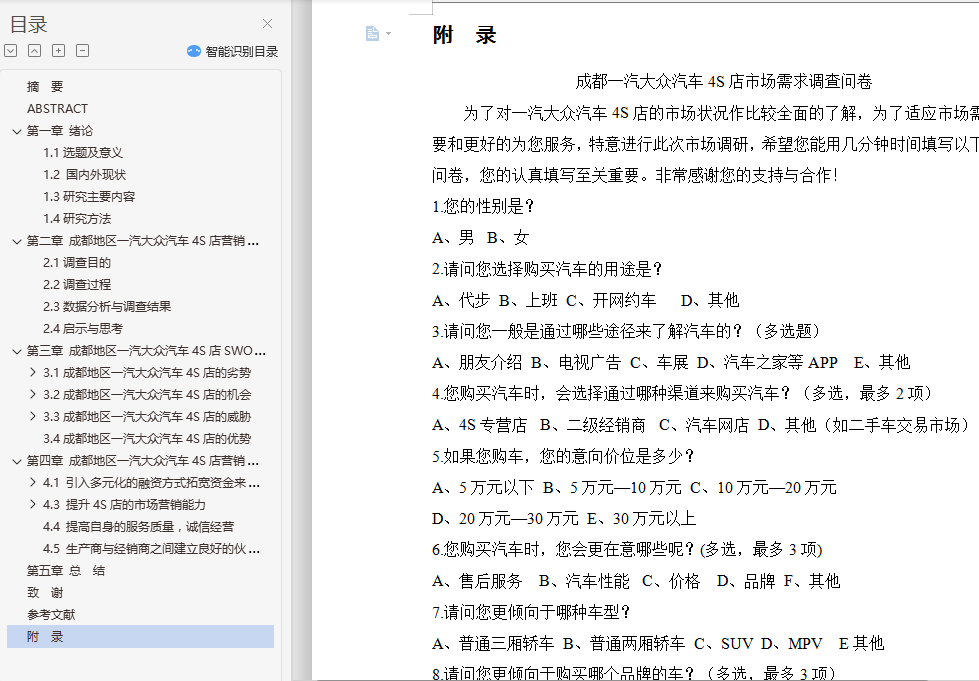Screen dimensions: 979x681
Task: Open 1.2 国内外现状 section
Action: (84, 175)
